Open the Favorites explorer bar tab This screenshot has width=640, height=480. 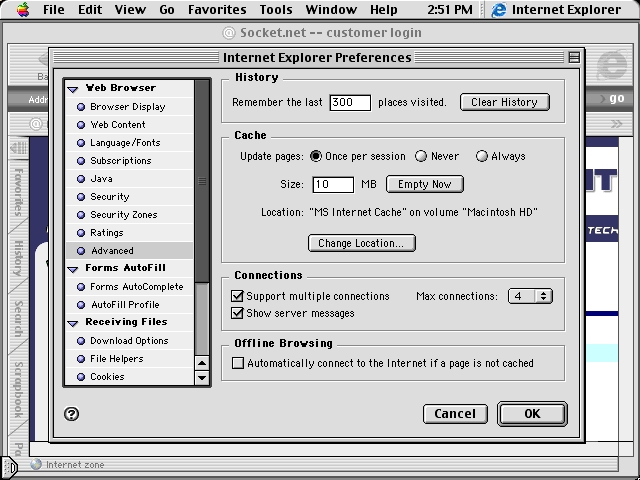click(x=18, y=192)
